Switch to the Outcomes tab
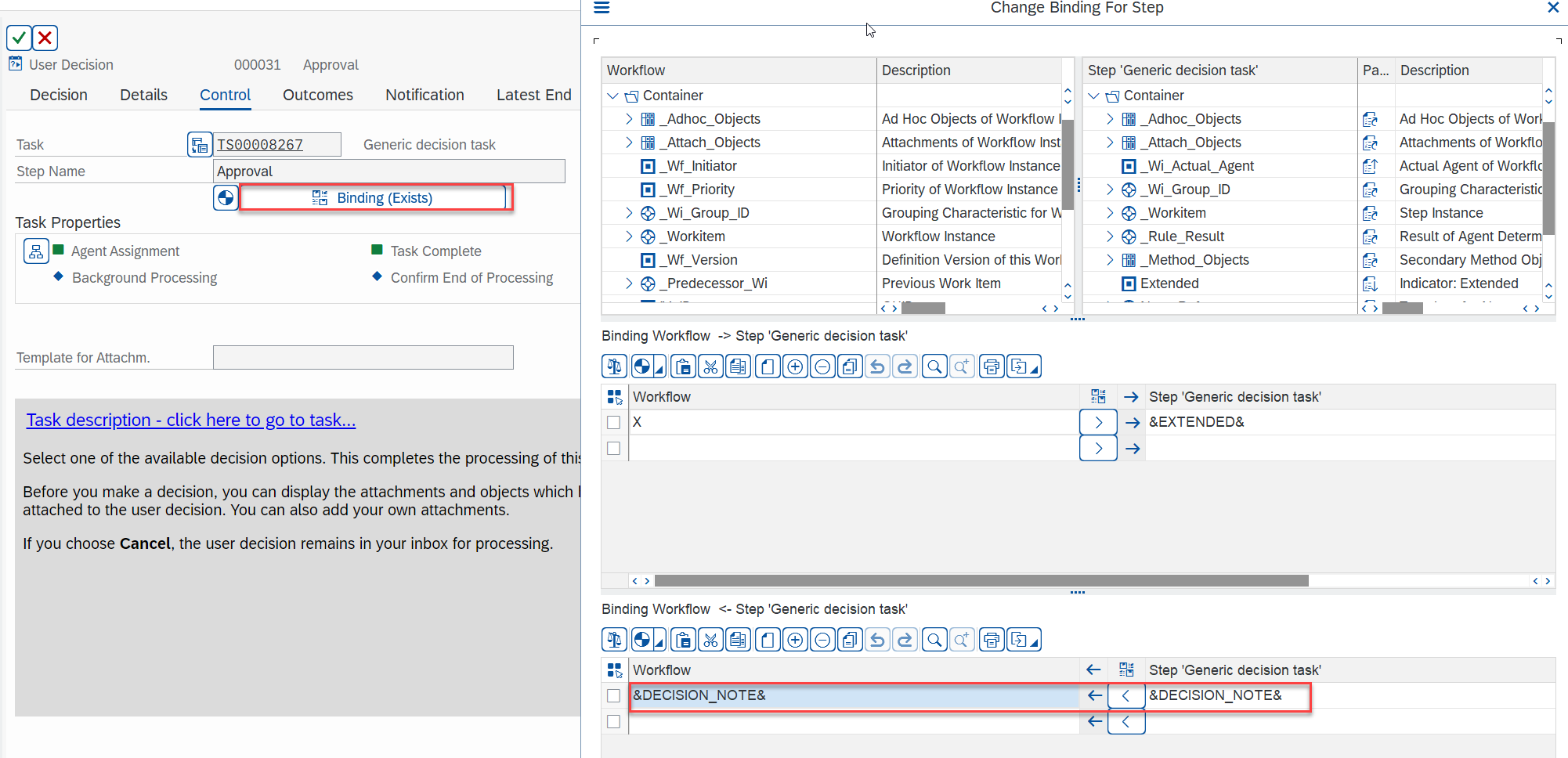The image size is (1568, 758). pos(317,95)
